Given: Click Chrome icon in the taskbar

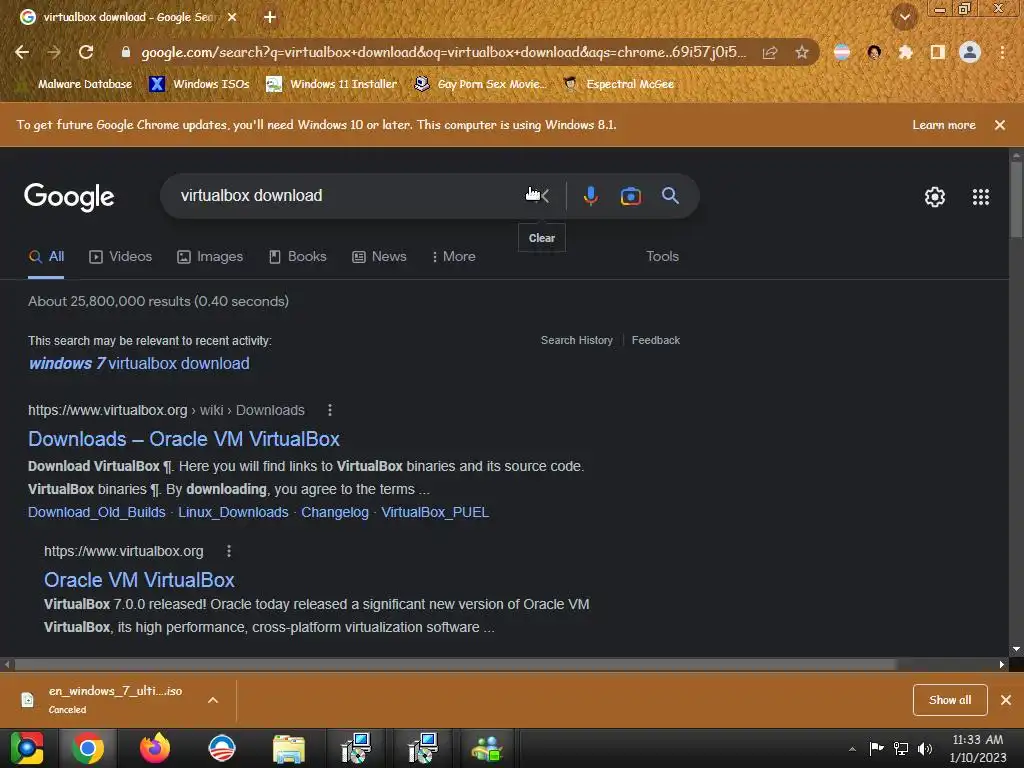Looking at the screenshot, I should (x=88, y=748).
